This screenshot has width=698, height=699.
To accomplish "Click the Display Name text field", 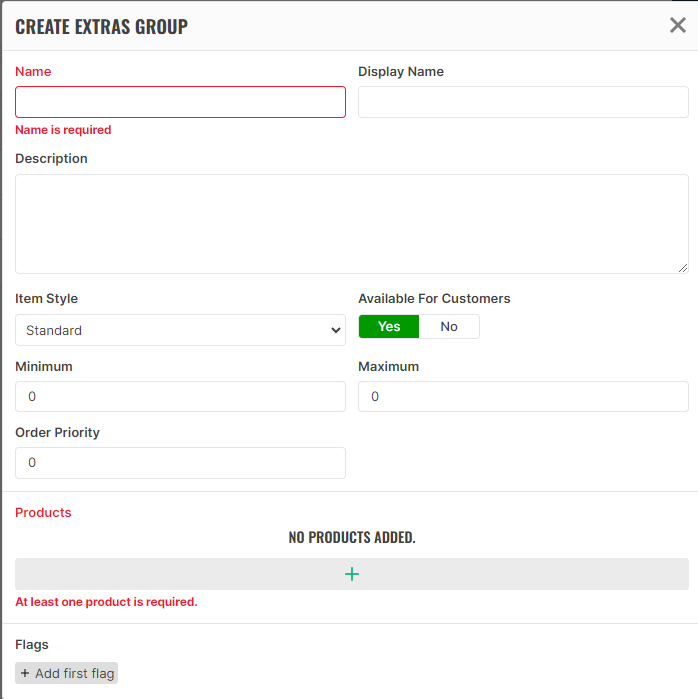I will (523, 102).
